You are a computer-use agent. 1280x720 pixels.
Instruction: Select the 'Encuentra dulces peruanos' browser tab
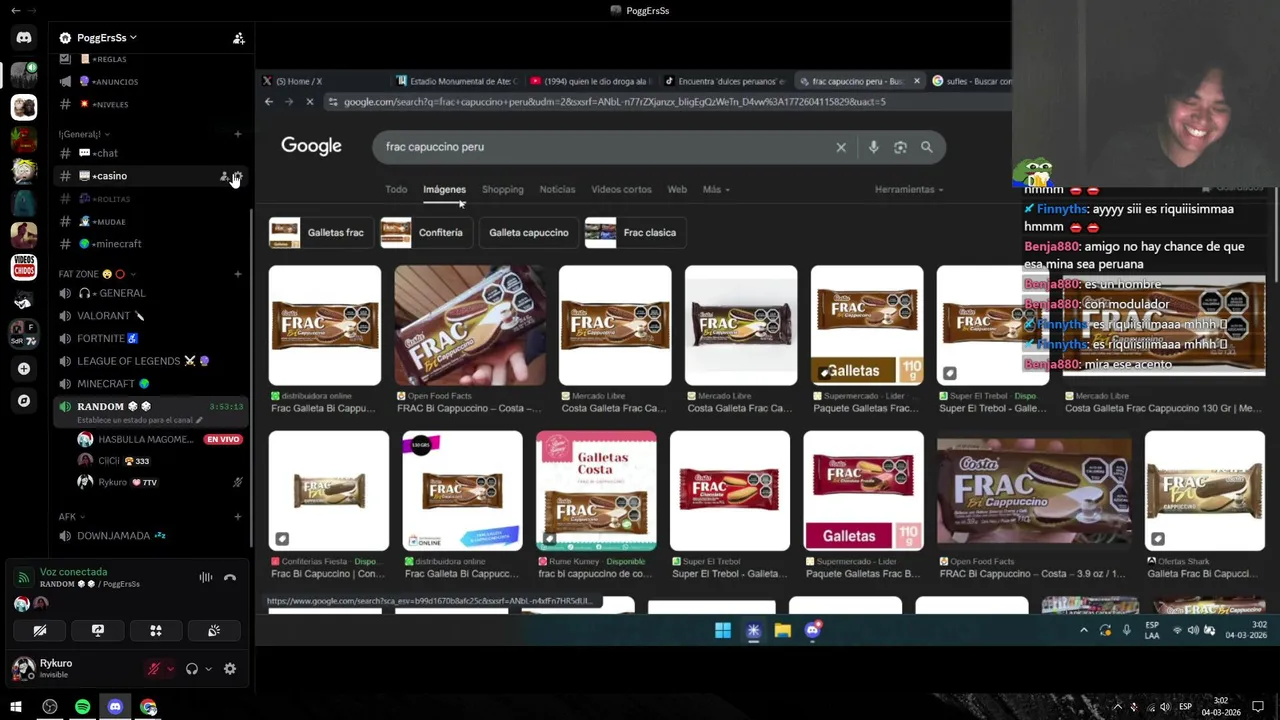click(724, 81)
